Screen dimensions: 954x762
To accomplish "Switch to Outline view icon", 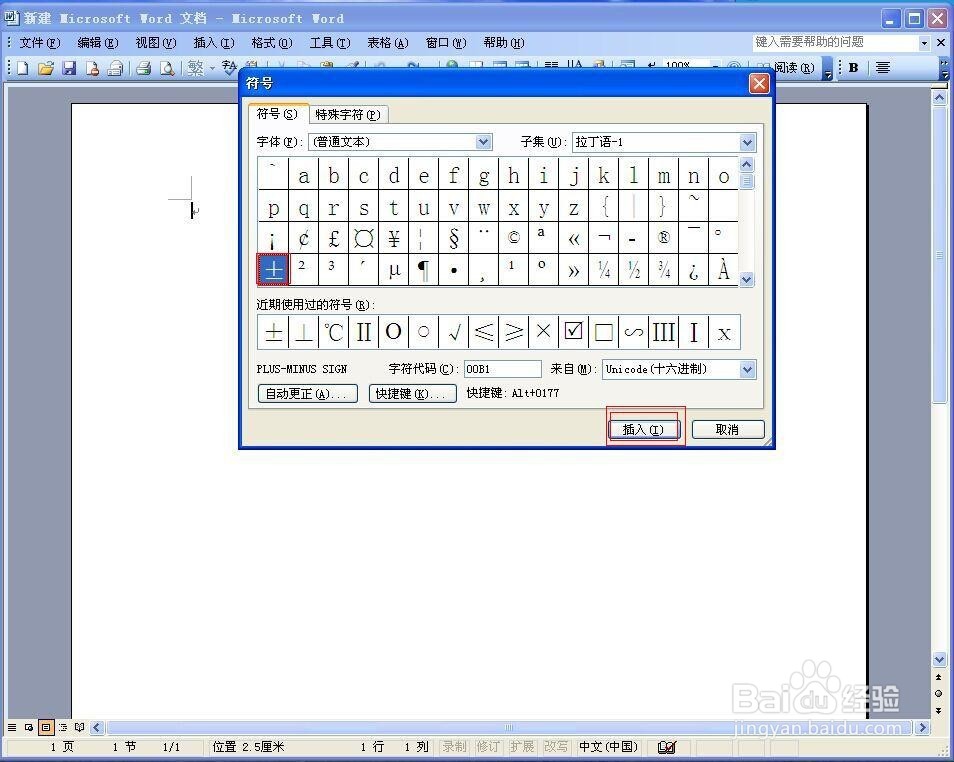I will (63, 727).
